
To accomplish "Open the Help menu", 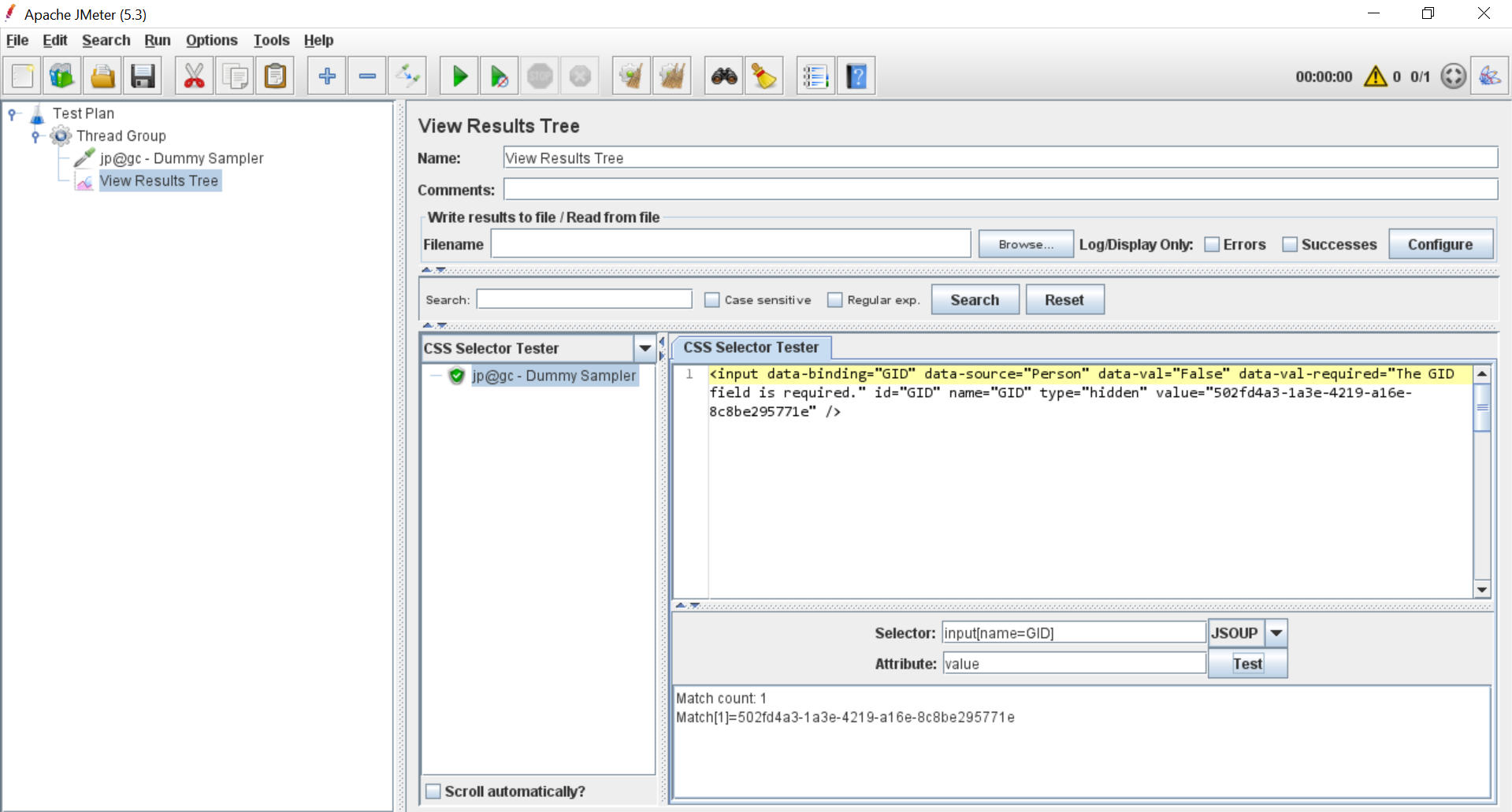I will [319, 40].
